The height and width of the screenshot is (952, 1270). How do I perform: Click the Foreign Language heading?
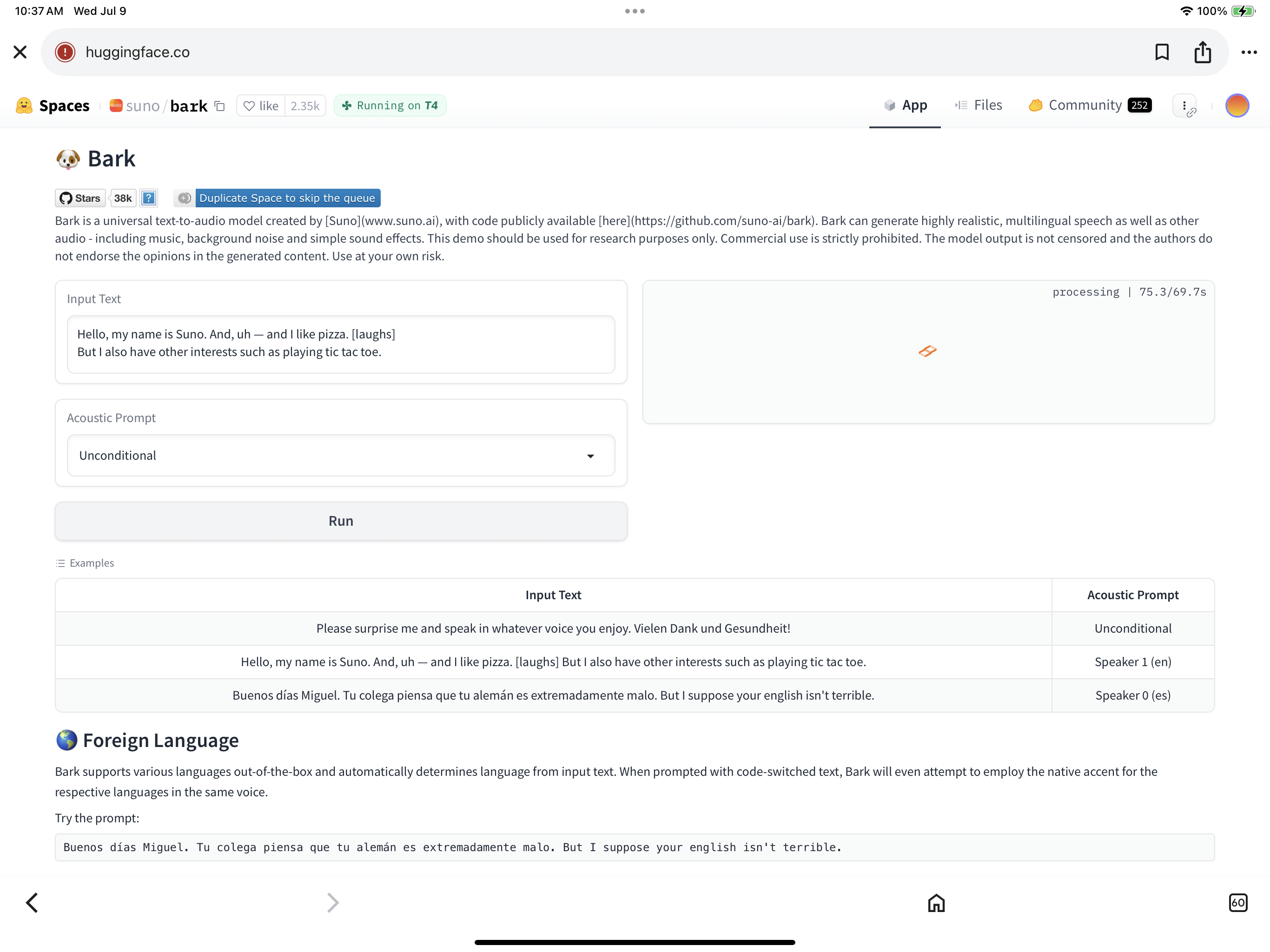coord(147,740)
